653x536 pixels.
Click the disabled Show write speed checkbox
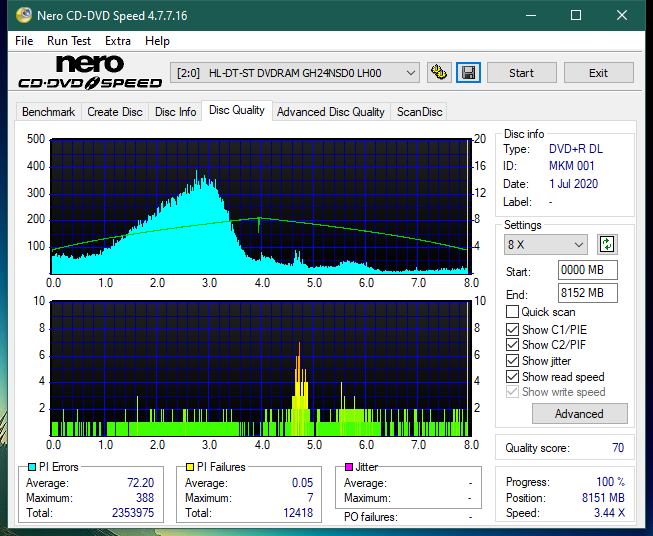(x=512, y=392)
